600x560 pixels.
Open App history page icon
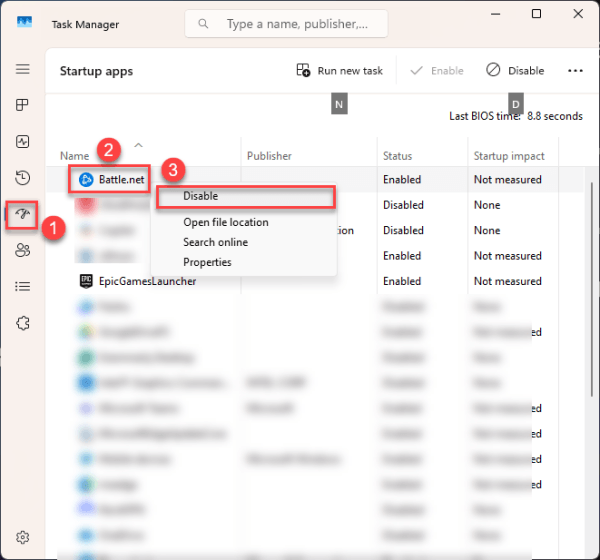(x=22, y=178)
